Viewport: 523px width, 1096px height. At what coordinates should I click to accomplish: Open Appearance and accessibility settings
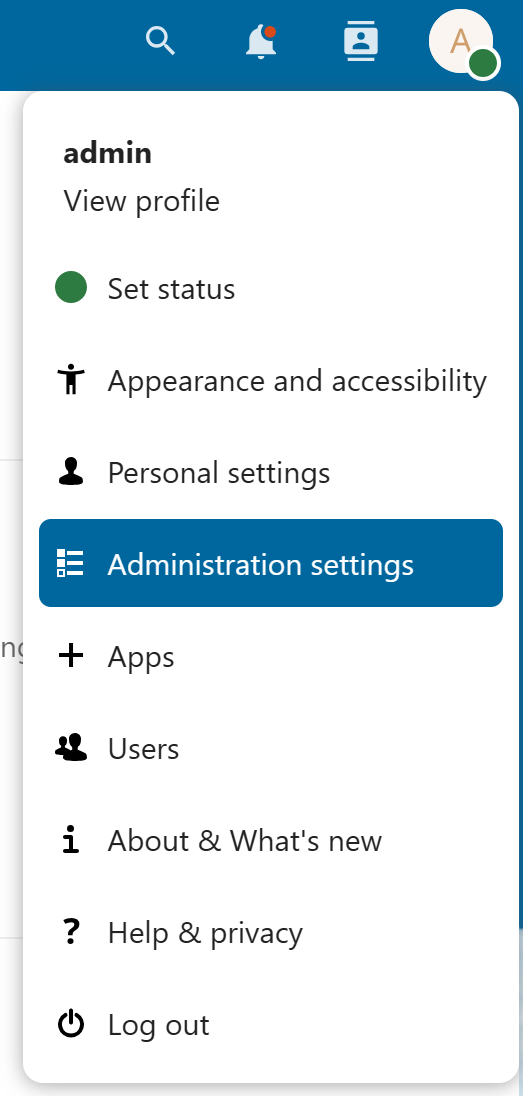click(271, 380)
